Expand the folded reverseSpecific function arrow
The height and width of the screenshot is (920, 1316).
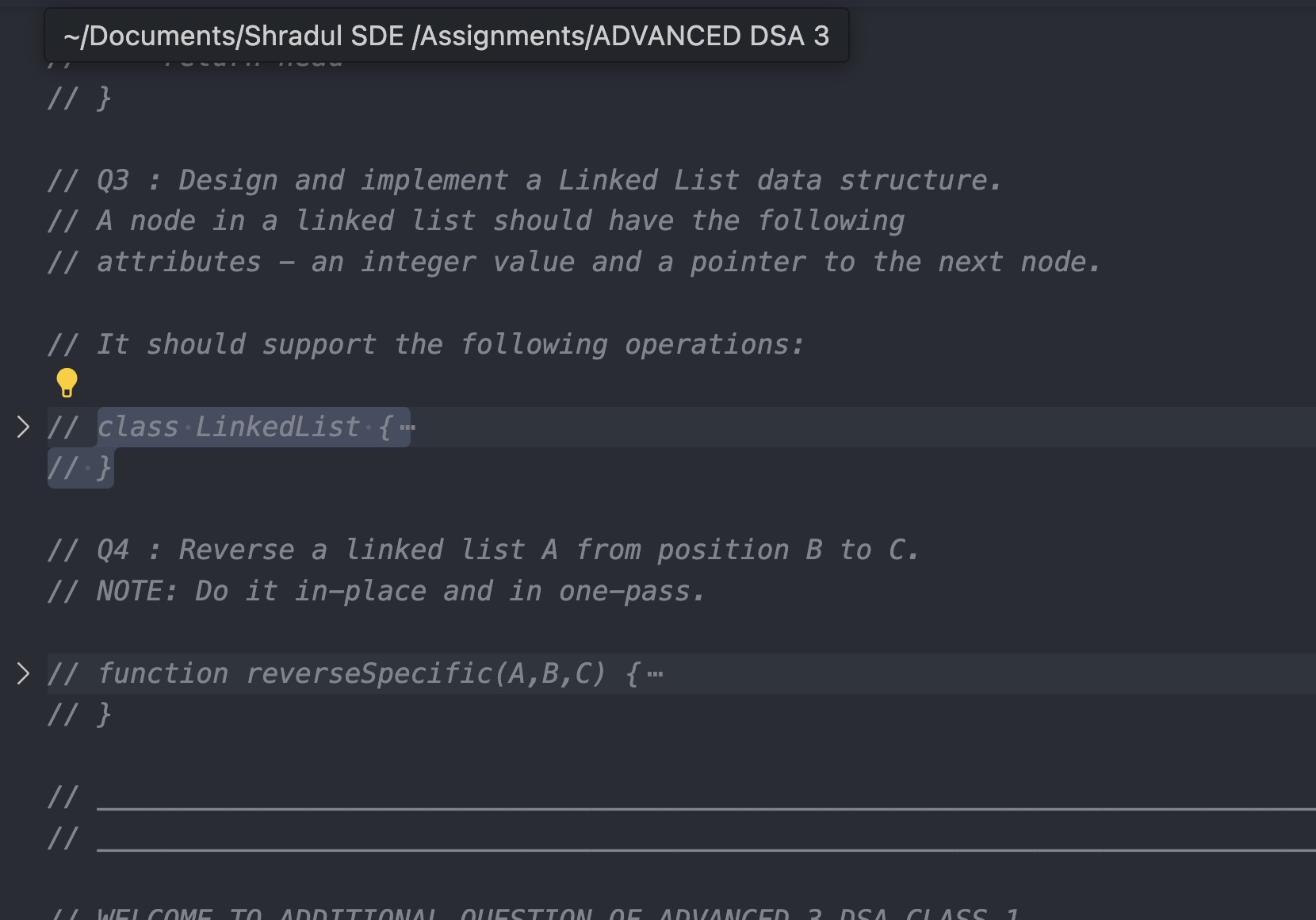pos(23,674)
